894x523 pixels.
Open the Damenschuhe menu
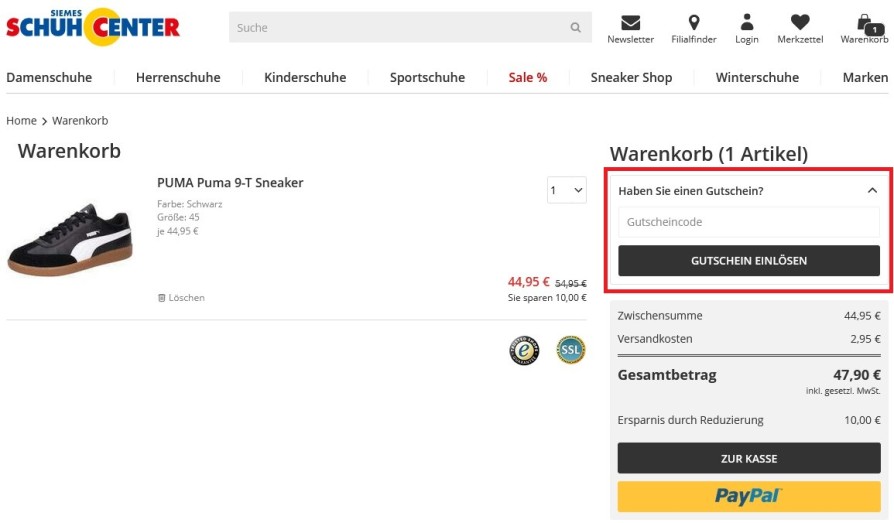point(49,77)
